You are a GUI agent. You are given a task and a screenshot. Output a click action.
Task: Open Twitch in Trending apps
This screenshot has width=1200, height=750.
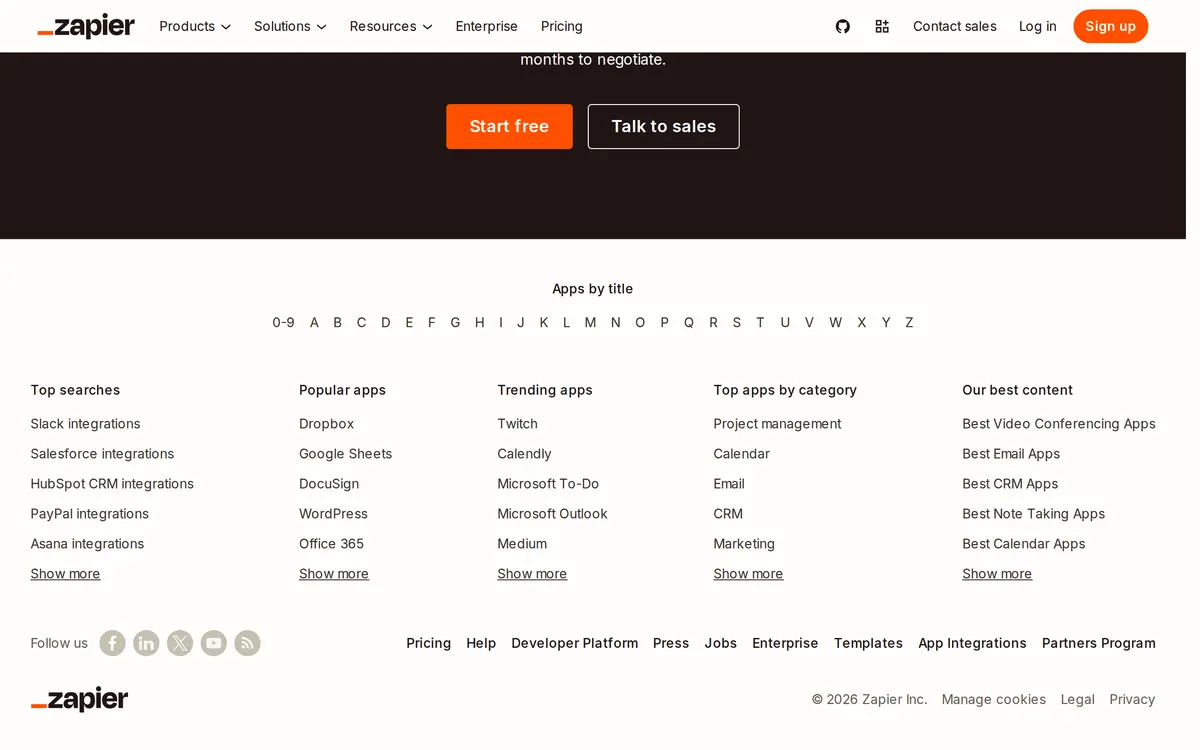[518, 424]
